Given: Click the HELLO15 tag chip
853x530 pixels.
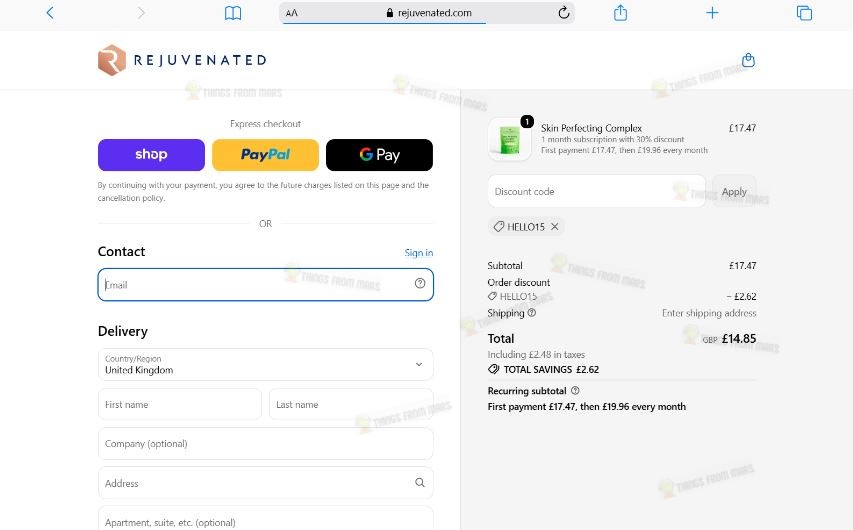Looking at the screenshot, I should tap(526, 226).
